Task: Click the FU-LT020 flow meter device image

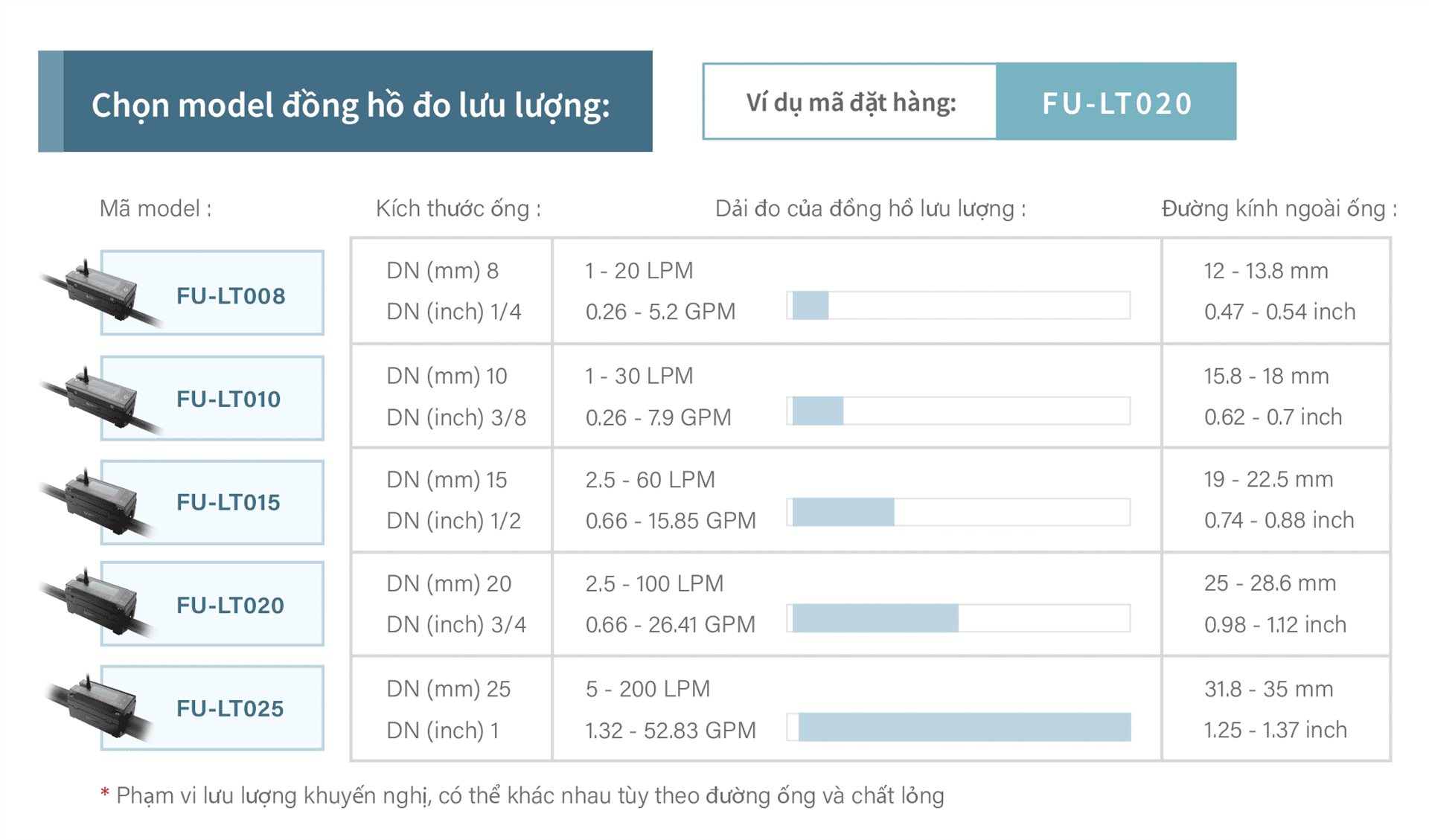Action: click(x=95, y=603)
